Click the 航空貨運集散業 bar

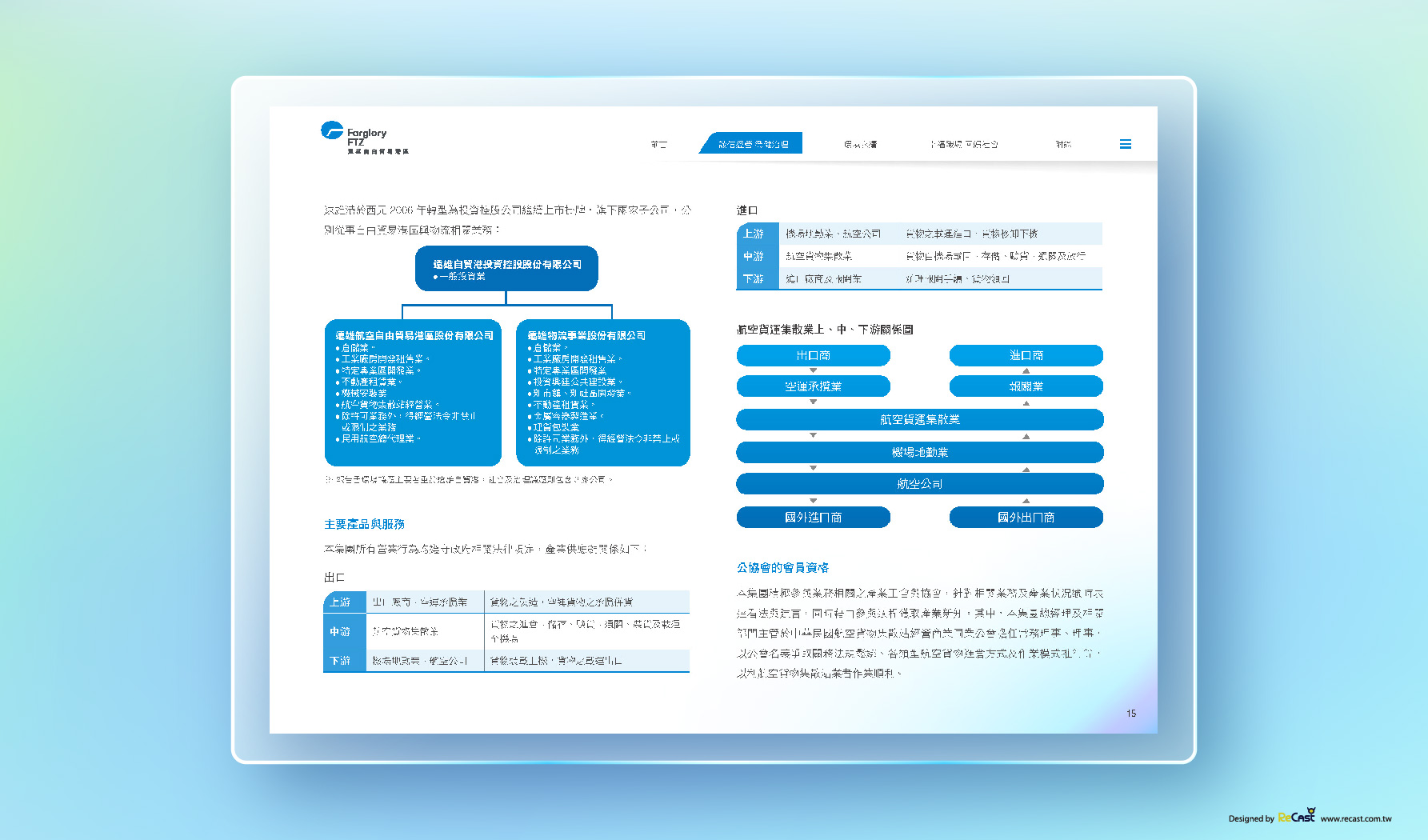point(919,419)
